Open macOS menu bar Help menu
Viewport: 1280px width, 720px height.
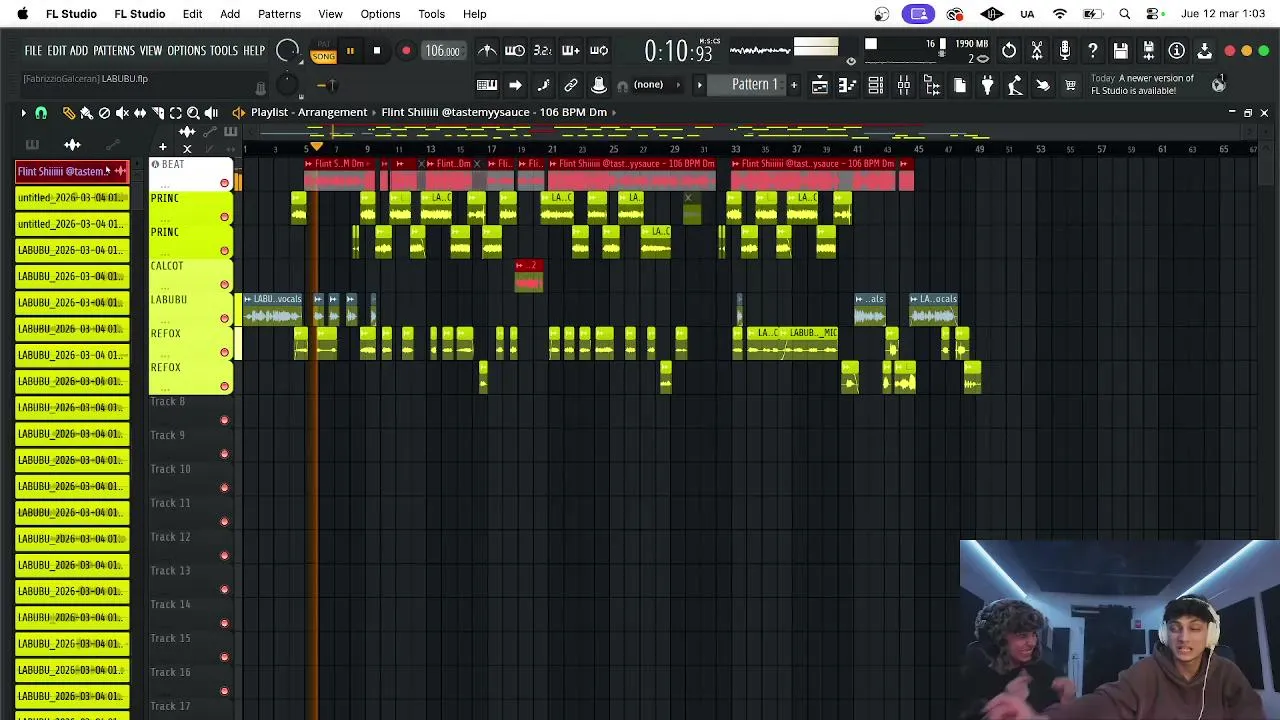click(x=474, y=14)
